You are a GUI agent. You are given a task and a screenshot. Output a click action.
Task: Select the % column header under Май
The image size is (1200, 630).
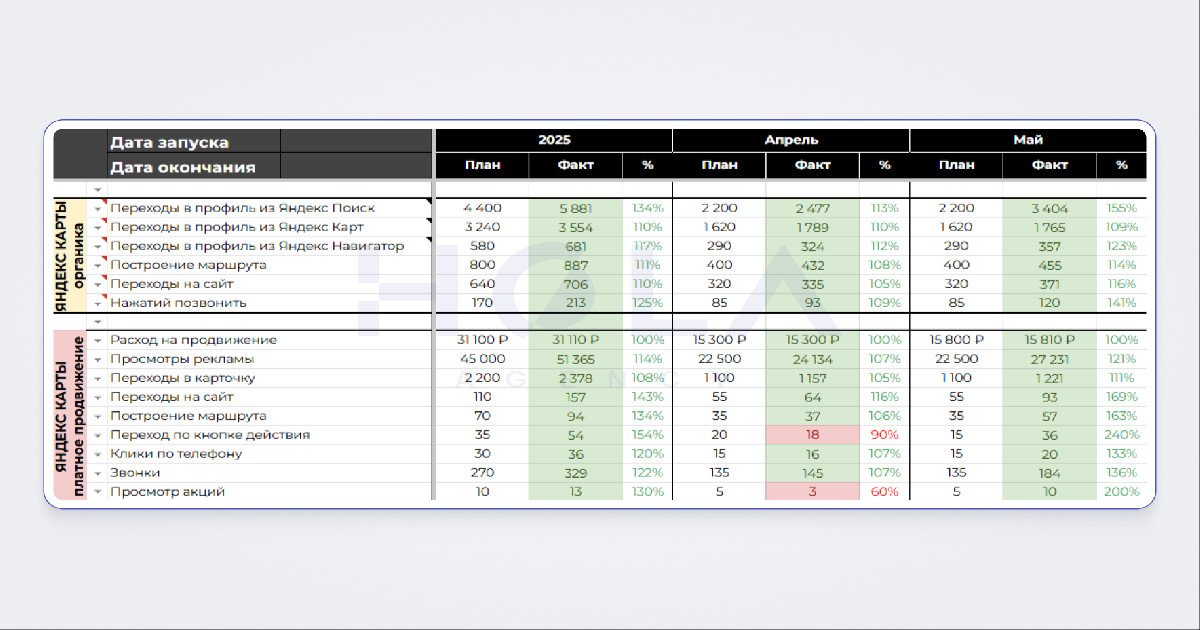[x=1121, y=166]
